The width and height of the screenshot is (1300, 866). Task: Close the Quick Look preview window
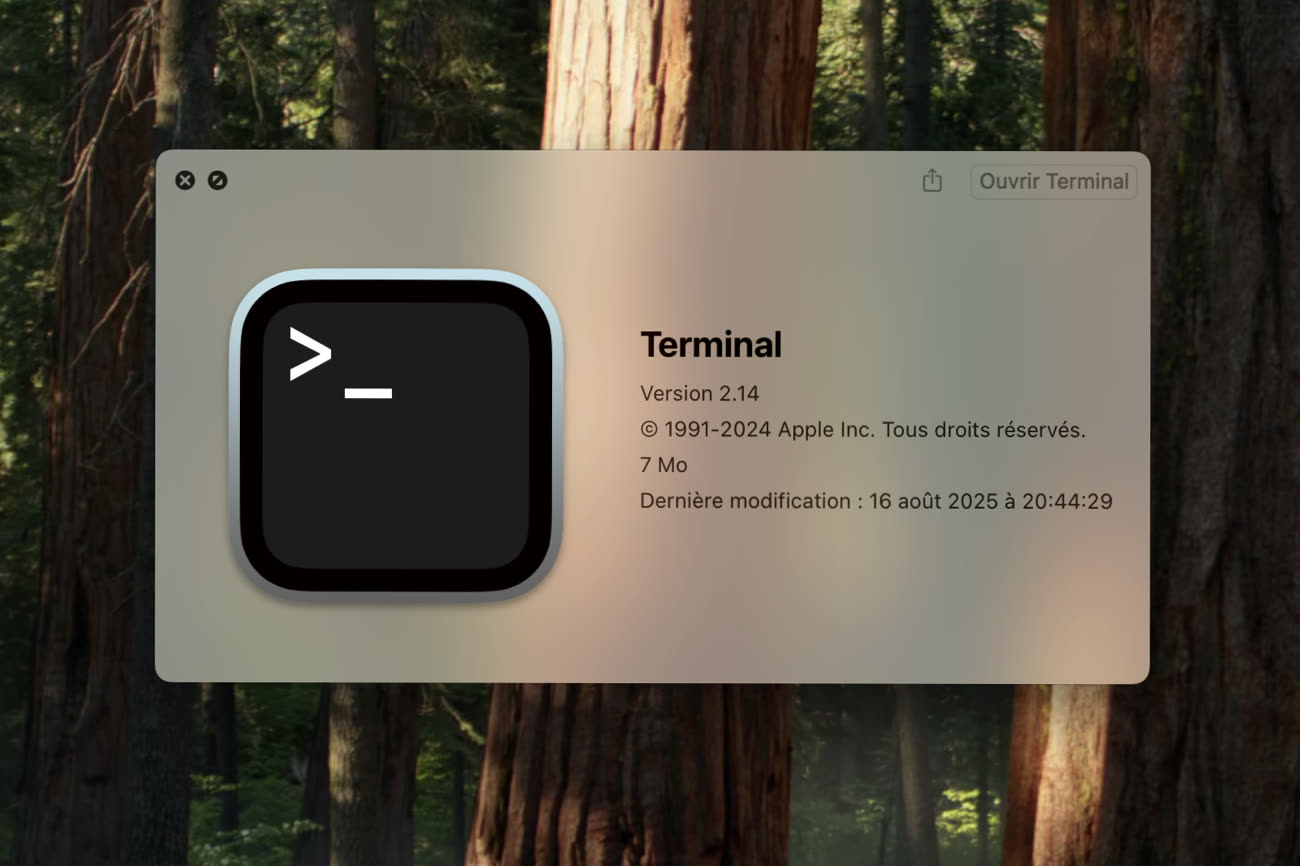[x=185, y=181]
